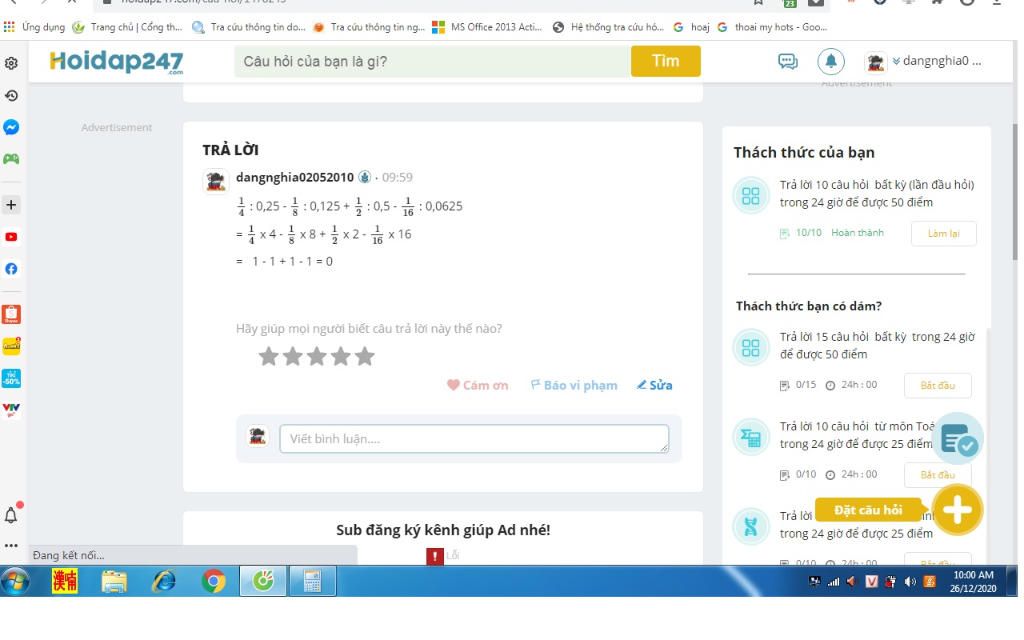The image size is (1024, 640).
Task: Open Internet Explorer from the taskbar
Action: click(163, 581)
